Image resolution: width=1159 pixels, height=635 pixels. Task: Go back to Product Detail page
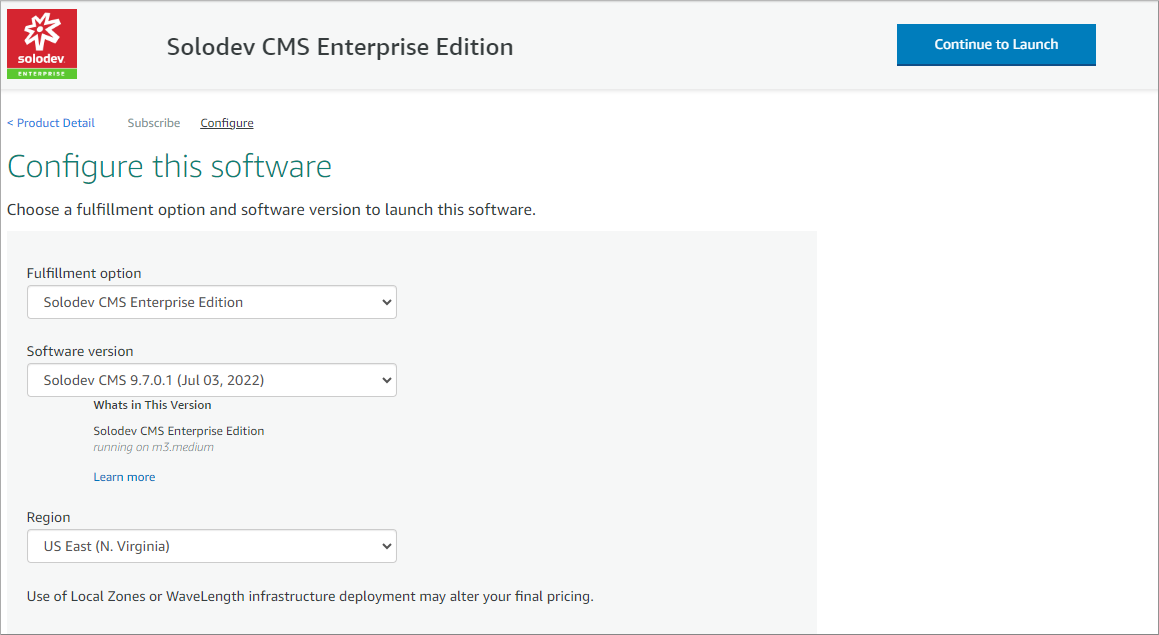click(51, 123)
